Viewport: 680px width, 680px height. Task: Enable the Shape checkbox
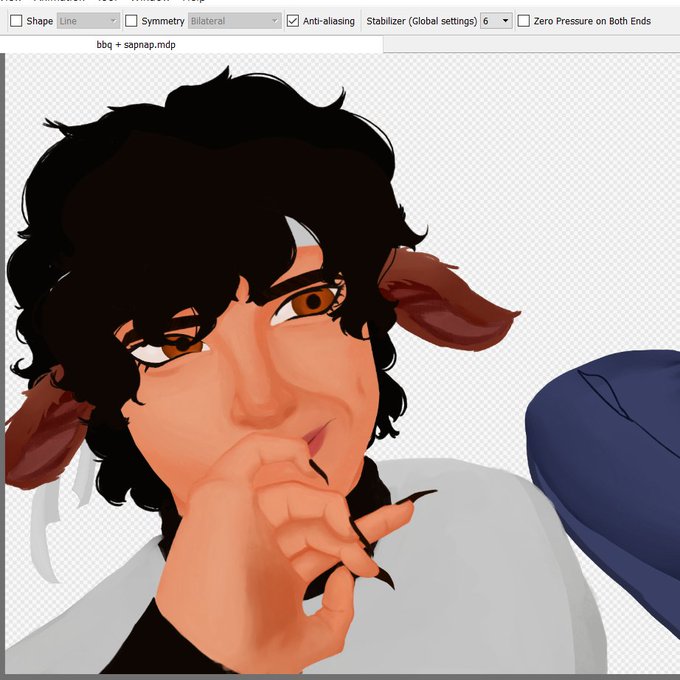pyautogui.click(x=16, y=21)
